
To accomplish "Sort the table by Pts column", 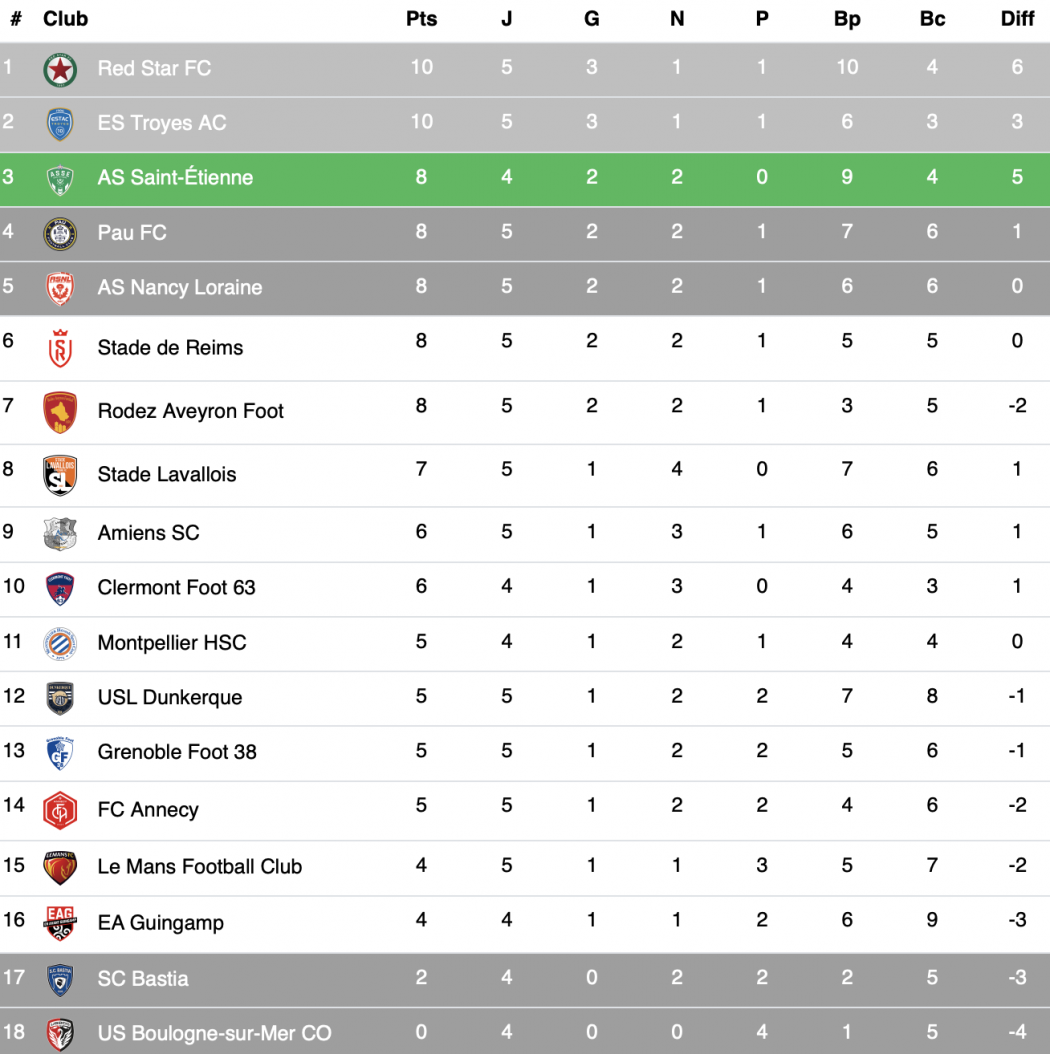I will click(x=421, y=19).
